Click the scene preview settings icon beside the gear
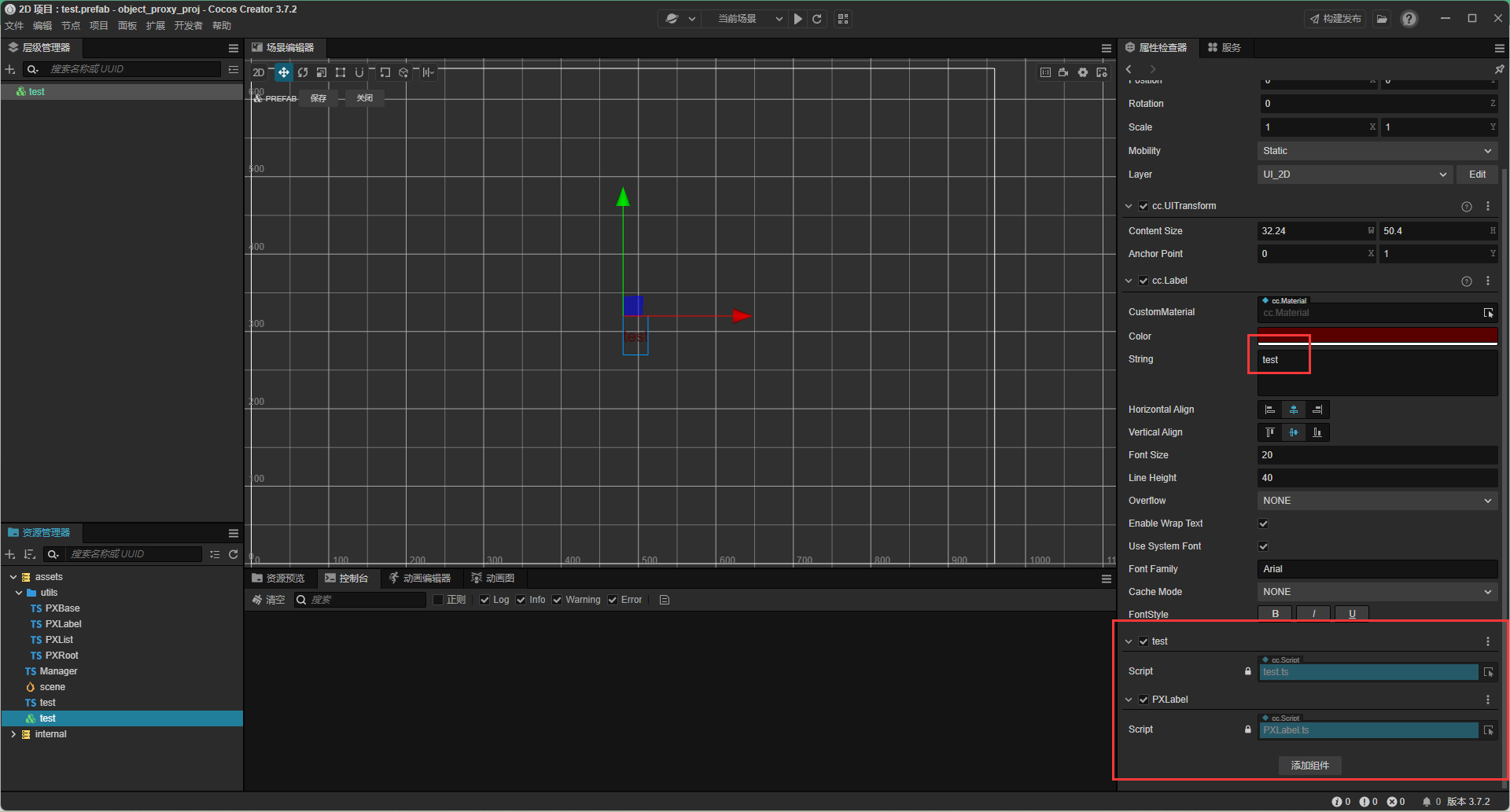 click(1102, 72)
